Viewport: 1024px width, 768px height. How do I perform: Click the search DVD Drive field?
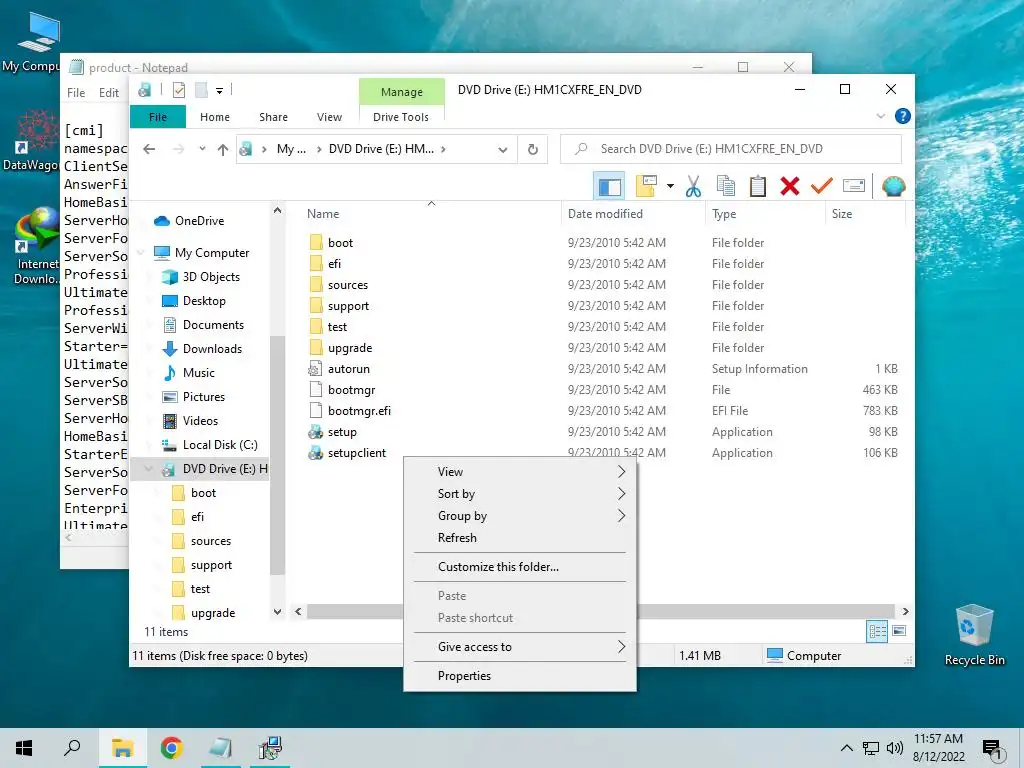[731, 150]
